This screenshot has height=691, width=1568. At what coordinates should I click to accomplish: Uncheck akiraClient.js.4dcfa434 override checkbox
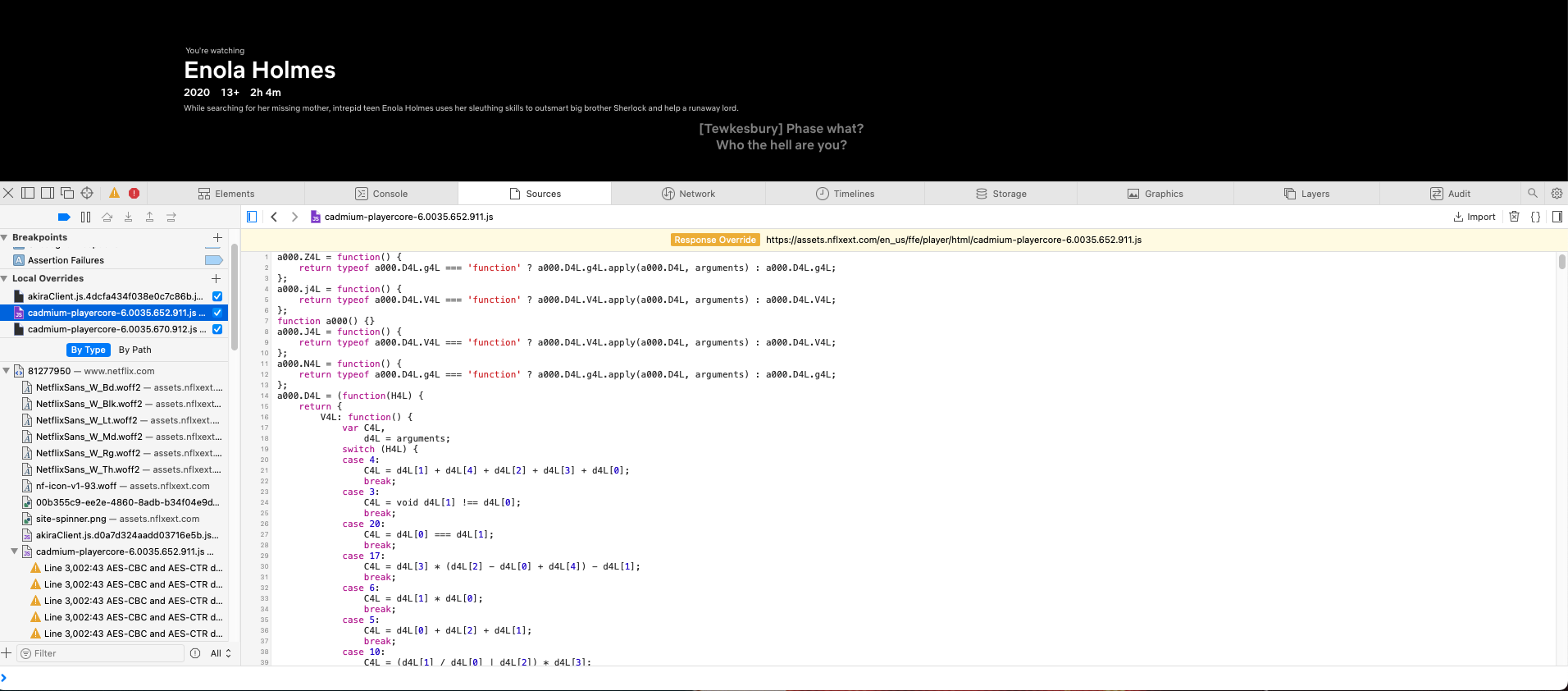(x=217, y=296)
